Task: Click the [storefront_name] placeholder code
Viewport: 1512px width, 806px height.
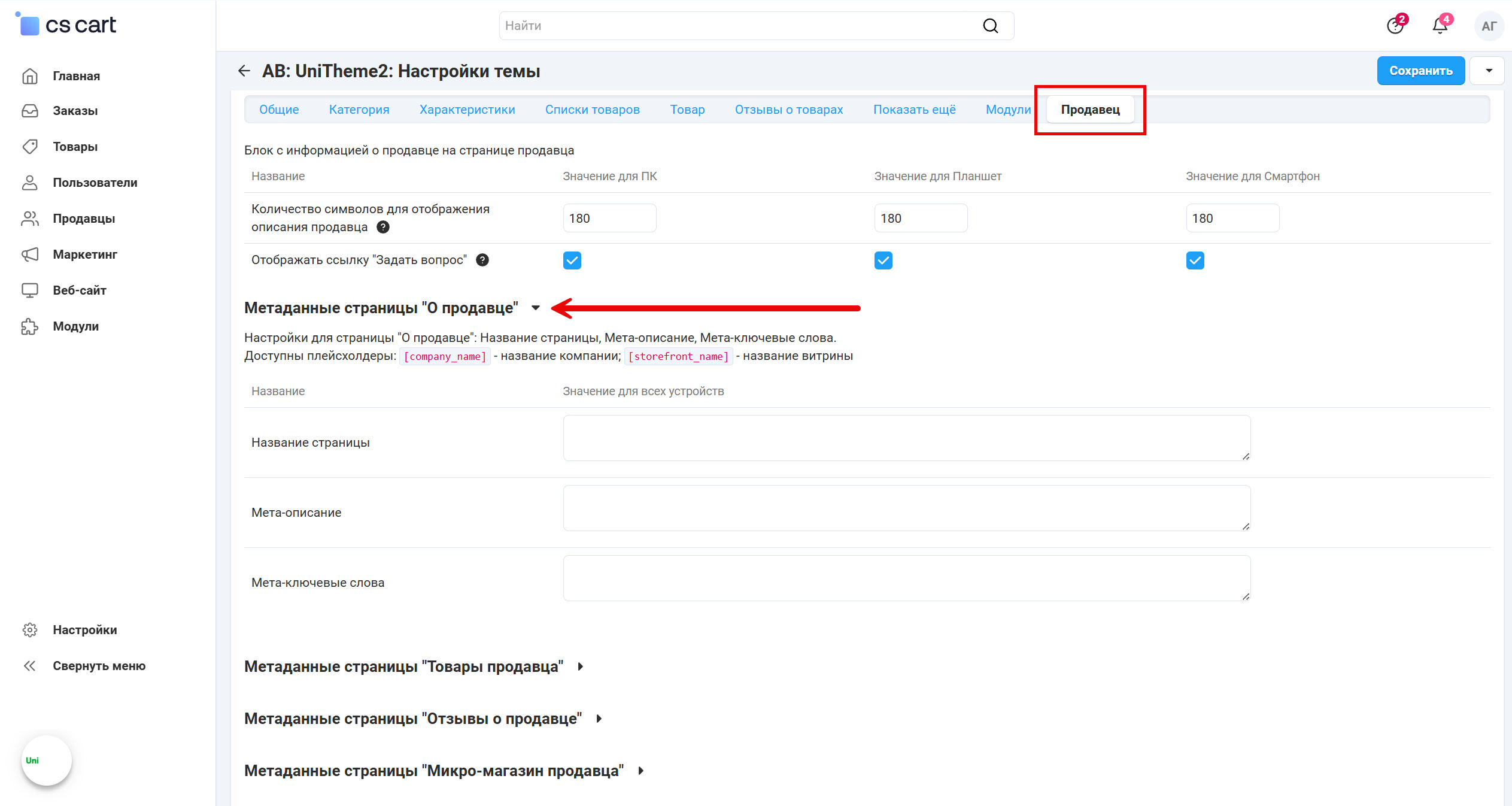Action: 678,356
